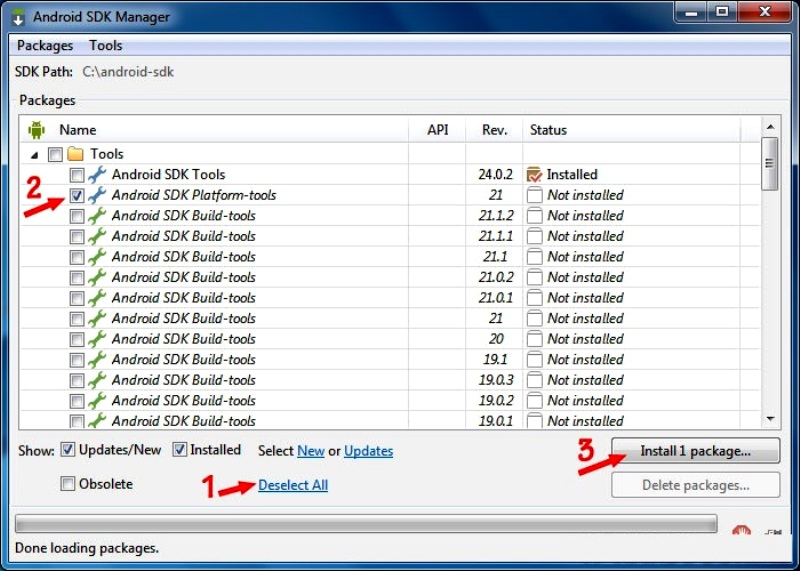The width and height of the screenshot is (800, 571).
Task: Click the scrollbar down arrow
Action: (770, 418)
